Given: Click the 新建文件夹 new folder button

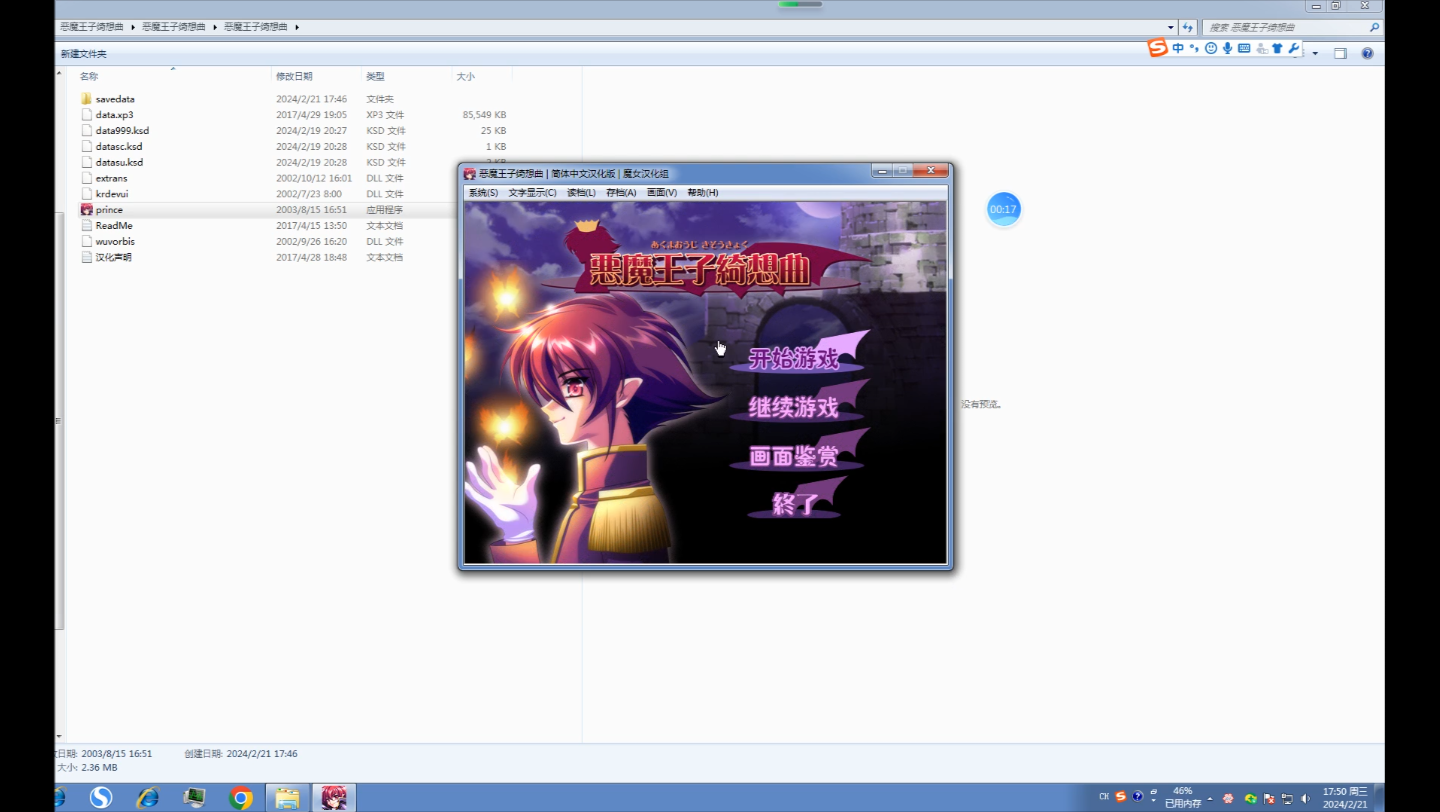Looking at the screenshot, I should pos(83,54).
